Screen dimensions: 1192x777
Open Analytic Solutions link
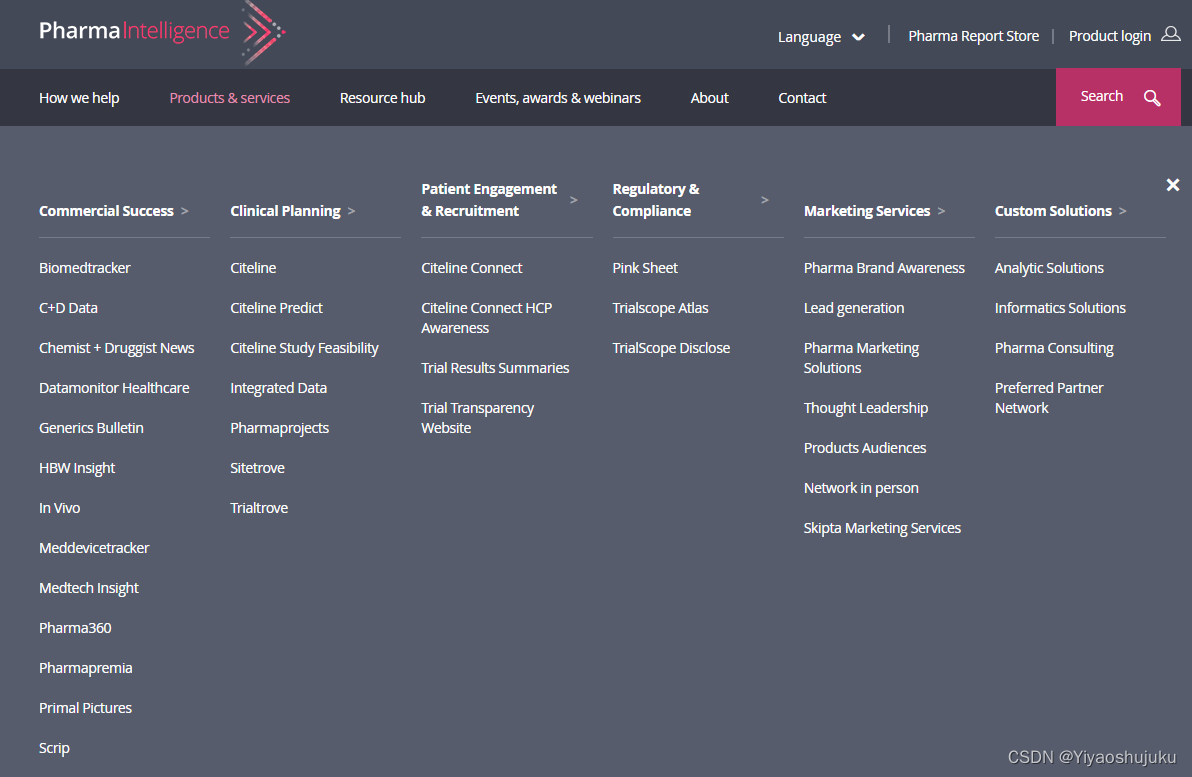click(1049, 268)
